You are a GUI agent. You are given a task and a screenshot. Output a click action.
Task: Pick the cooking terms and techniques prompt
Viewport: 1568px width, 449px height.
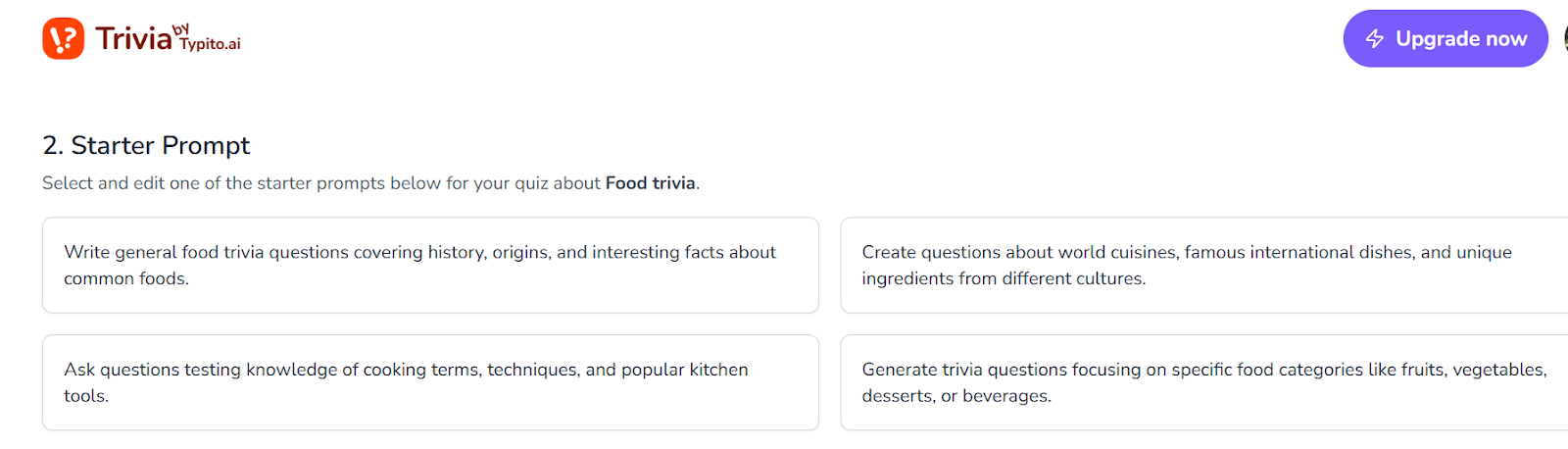click(429, 382)
